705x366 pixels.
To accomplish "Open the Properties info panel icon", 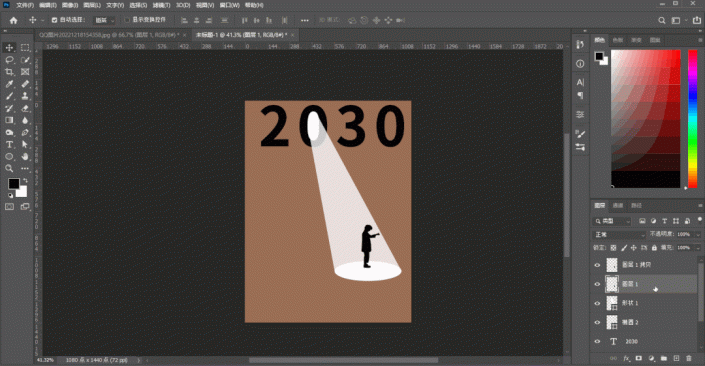I will pyautogui.click(x=580, y=64).
